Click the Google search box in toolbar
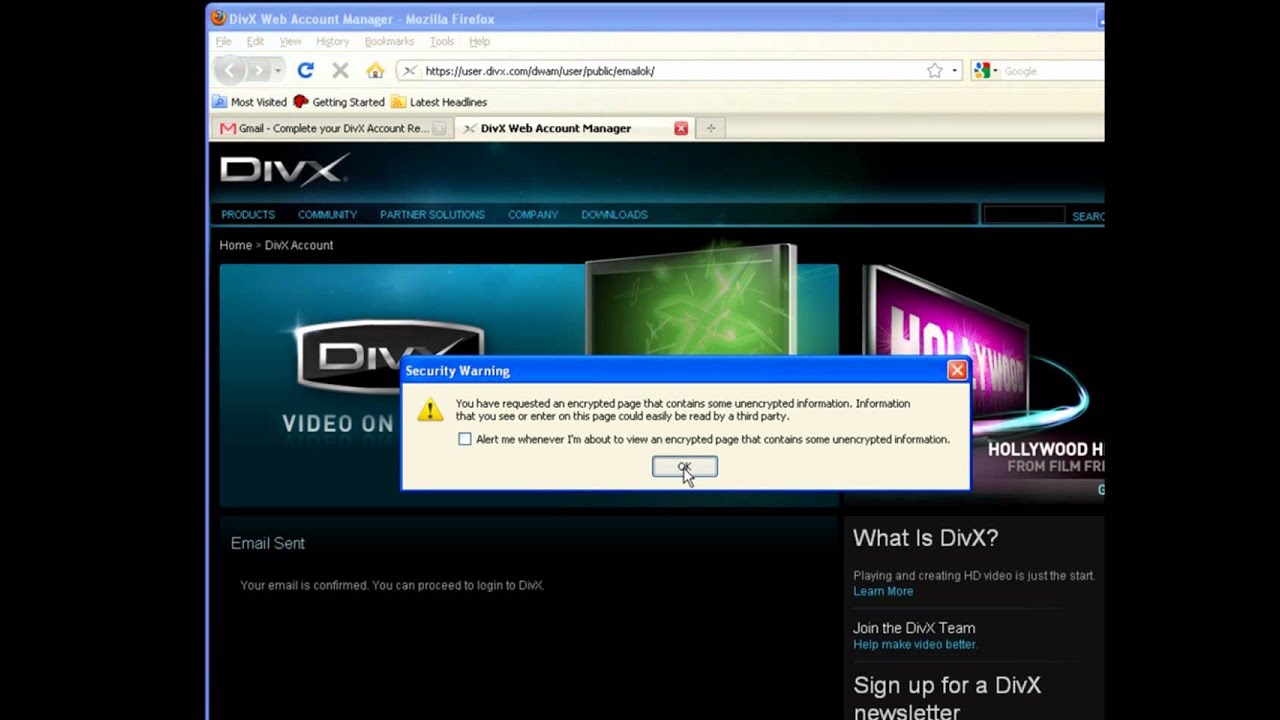Viewport: 1280px width, 720px height. 1050,71
